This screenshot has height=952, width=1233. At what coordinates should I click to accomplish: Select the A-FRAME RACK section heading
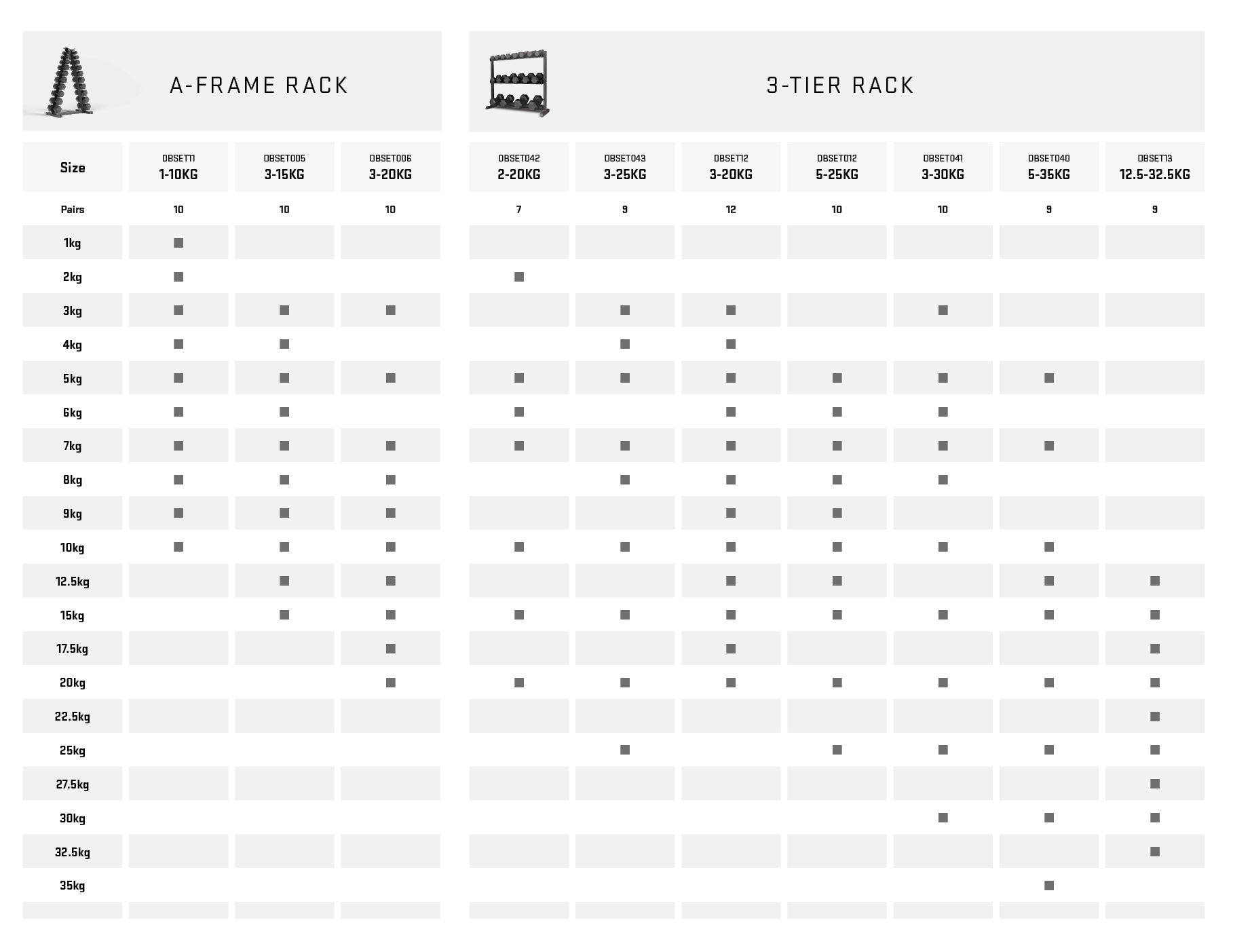259,85
